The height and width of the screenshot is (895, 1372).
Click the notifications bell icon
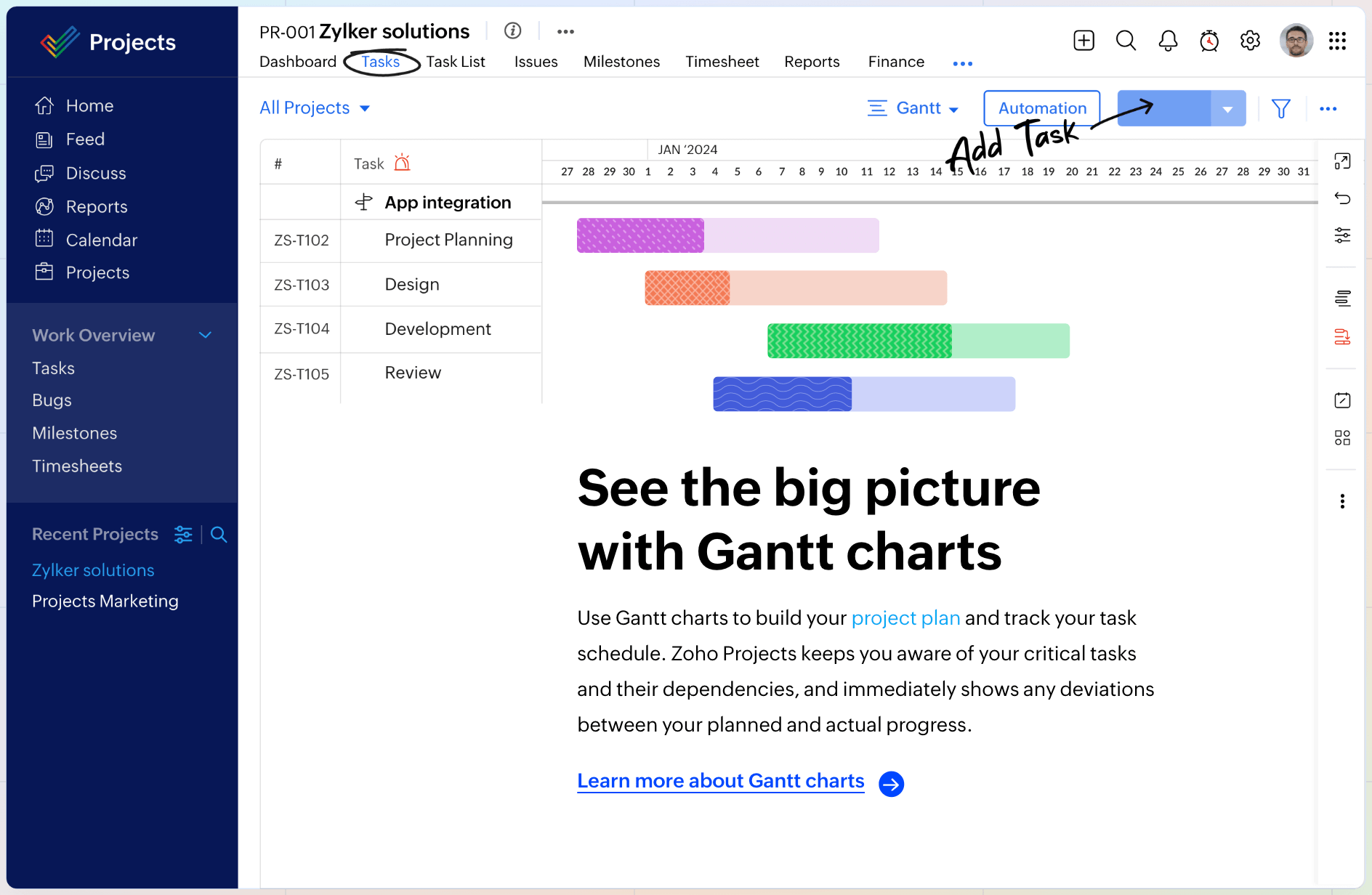(1168, 41)
